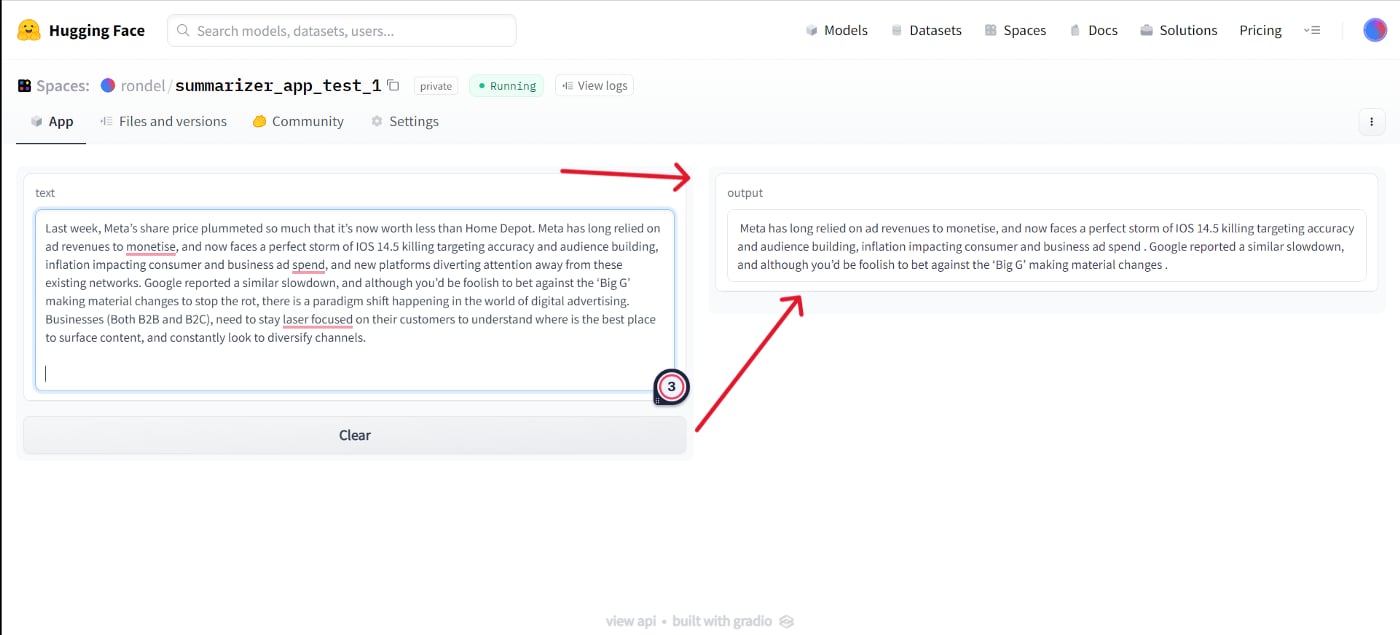Click the Settings gear icon

coord(377,121)
